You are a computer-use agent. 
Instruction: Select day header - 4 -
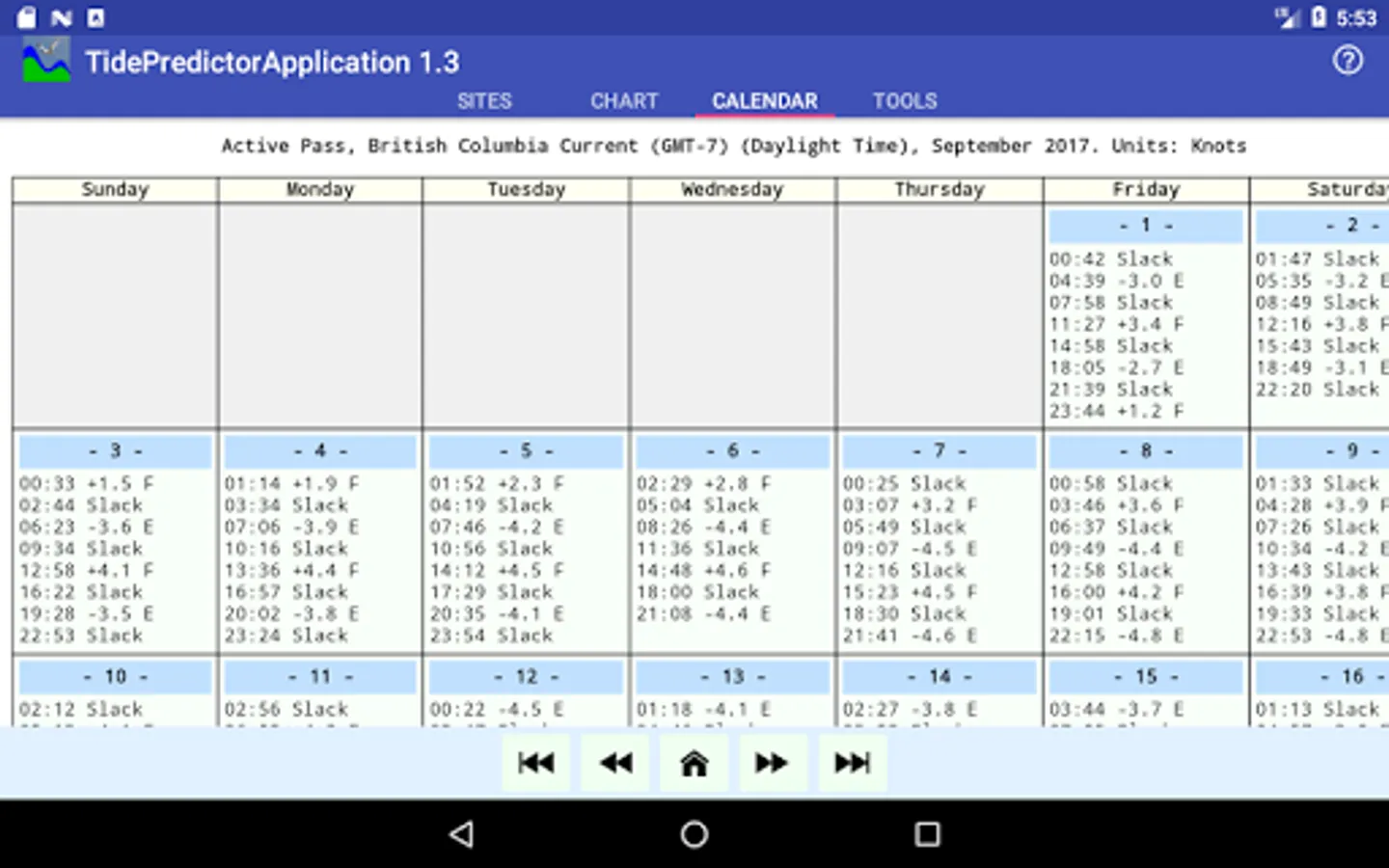pyautogui.click(x=320, y=451)
